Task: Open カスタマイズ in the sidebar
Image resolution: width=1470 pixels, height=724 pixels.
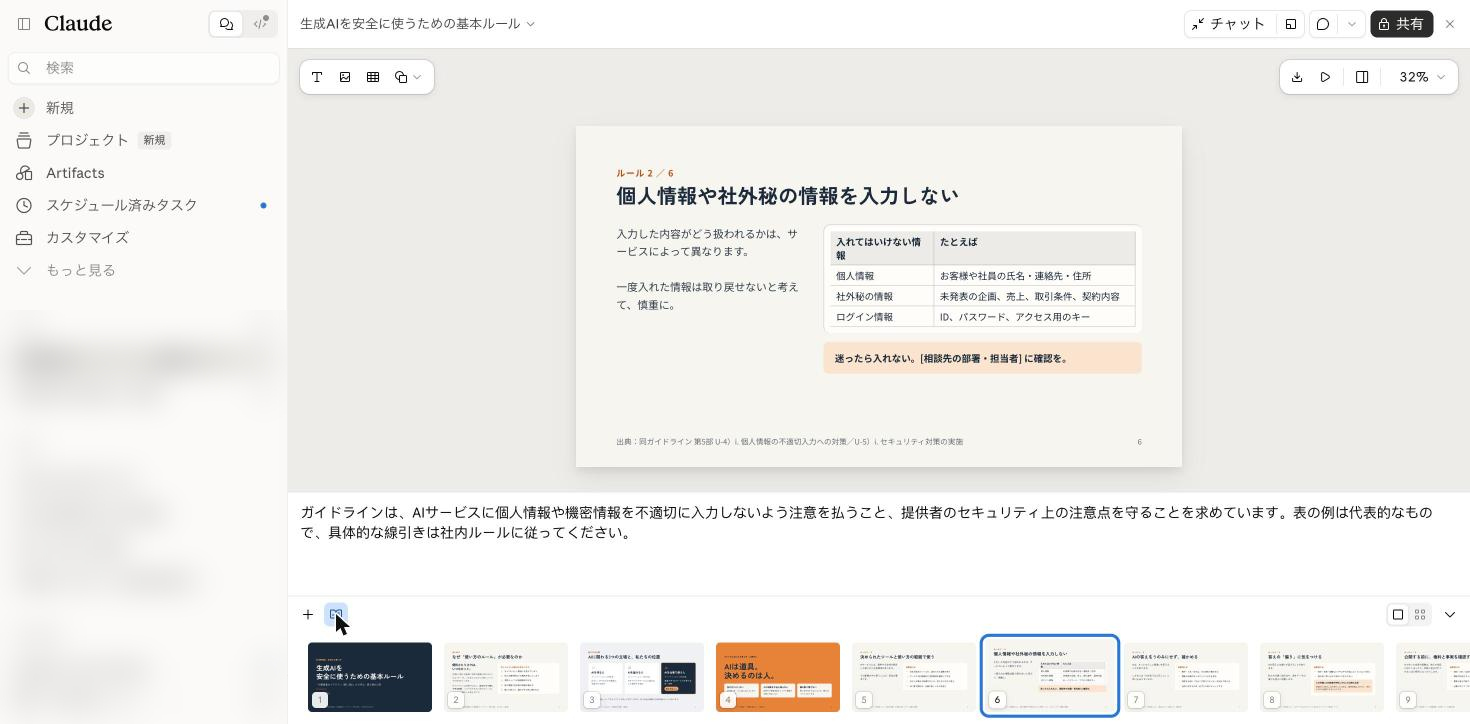Action: (x=144, y=237)
